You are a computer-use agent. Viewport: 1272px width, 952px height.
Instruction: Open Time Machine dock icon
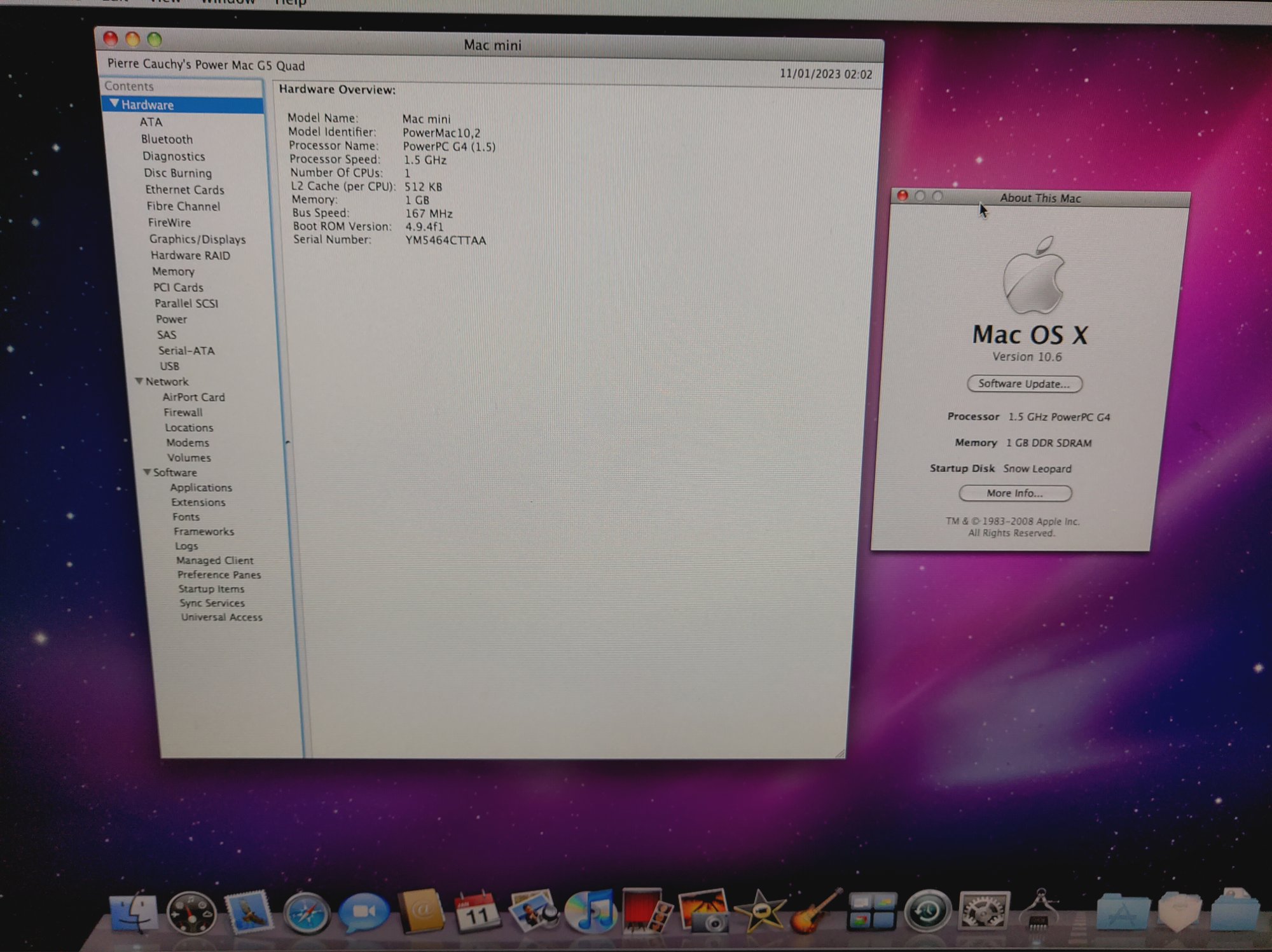[927, 912]
